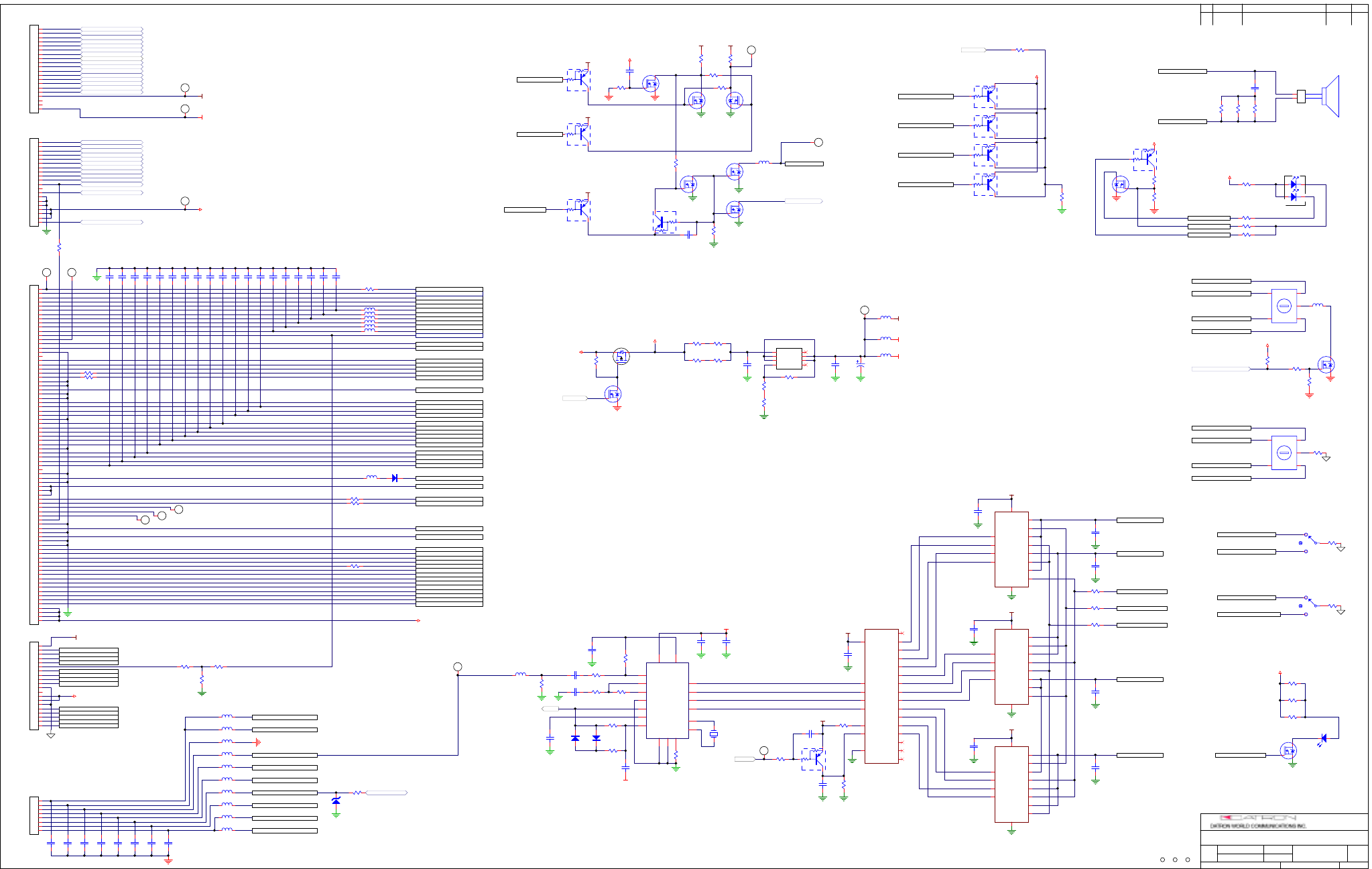Click the red ground symbol at bottom left
Screen dimensions: 1372x869
[168, 861]
